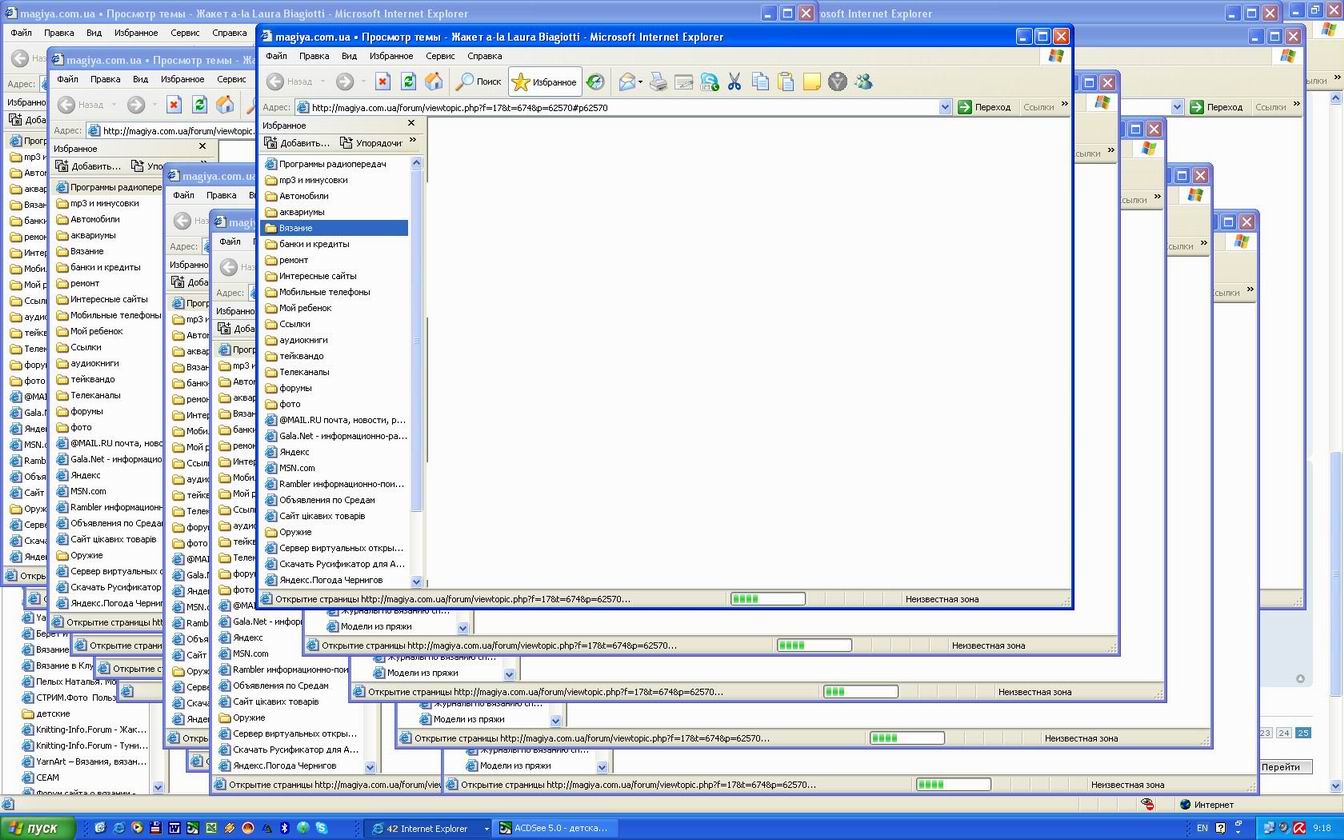
Task: Refresh the page via the green arrows icon in the front window
Action: pyautogui.click(x=408, y=82)
